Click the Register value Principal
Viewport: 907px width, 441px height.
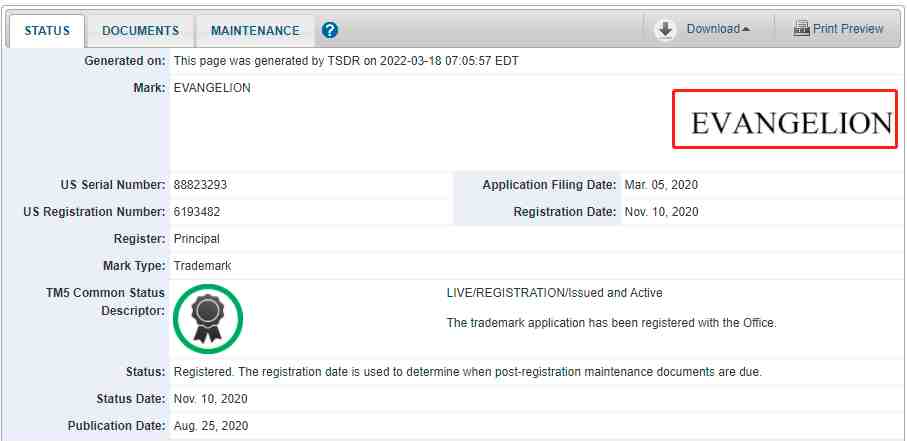[x=196, y=239]
